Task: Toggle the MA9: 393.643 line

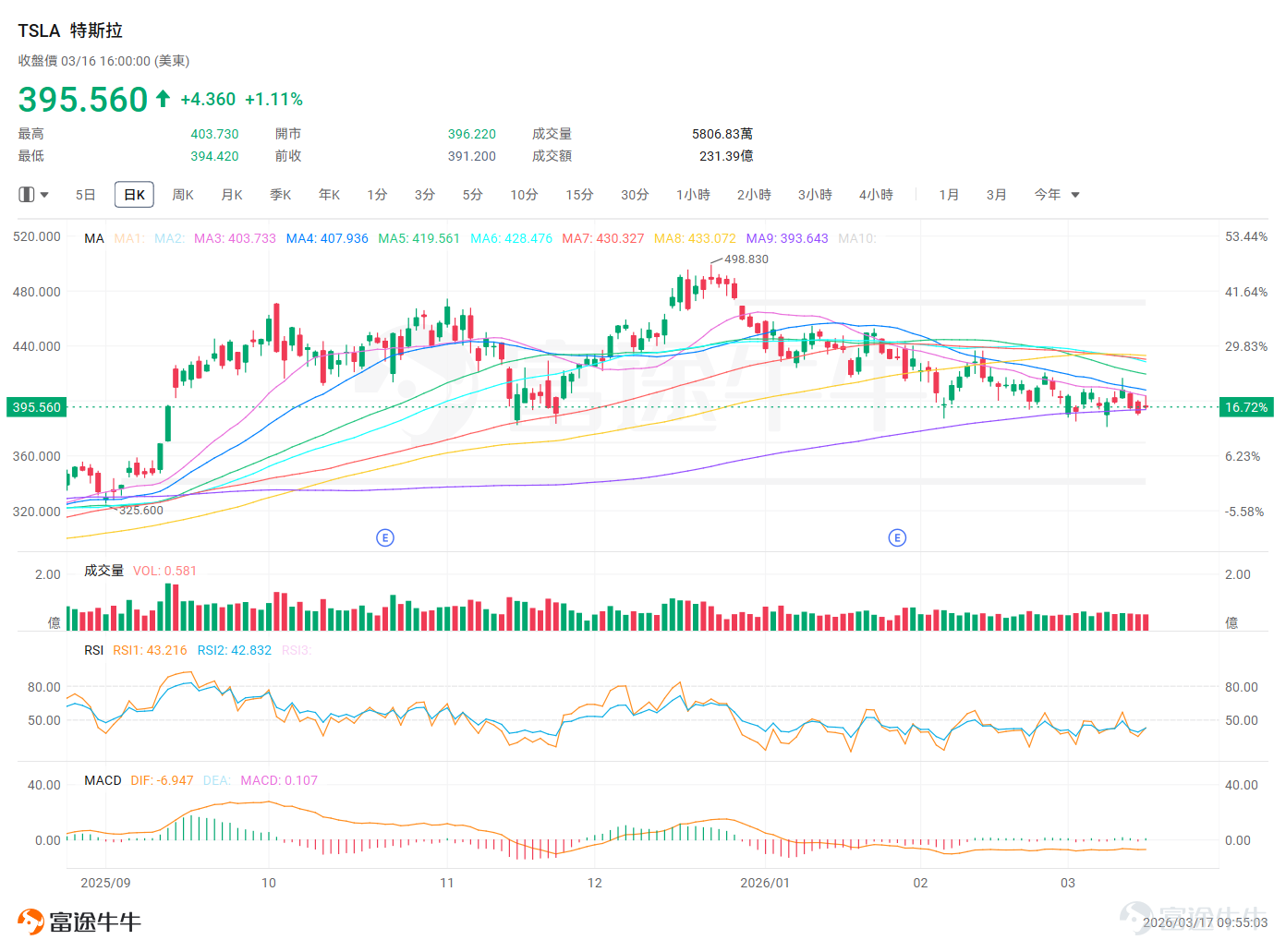Action: tap(787, 238)
